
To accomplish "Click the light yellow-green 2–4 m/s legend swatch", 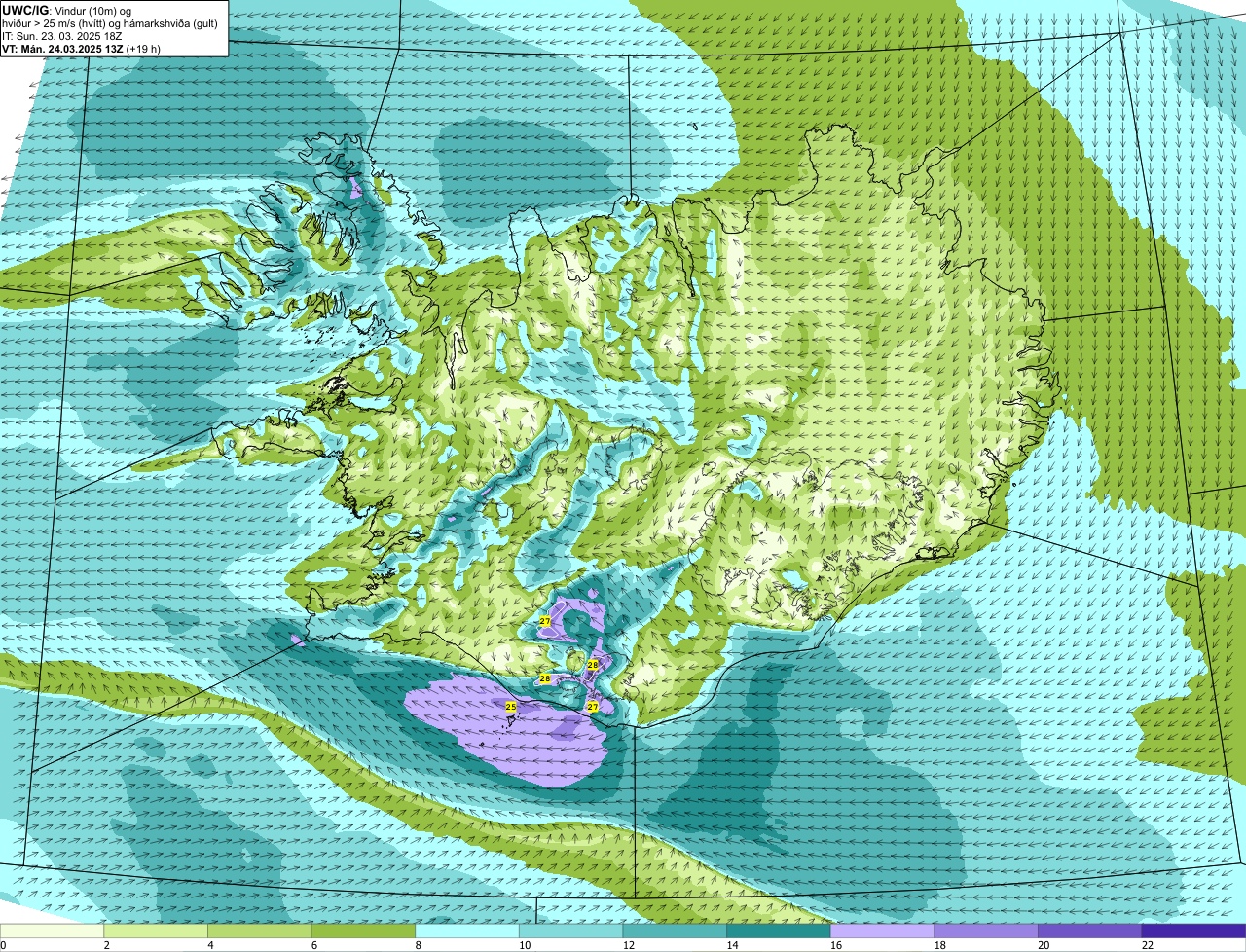I will [156, 931].
